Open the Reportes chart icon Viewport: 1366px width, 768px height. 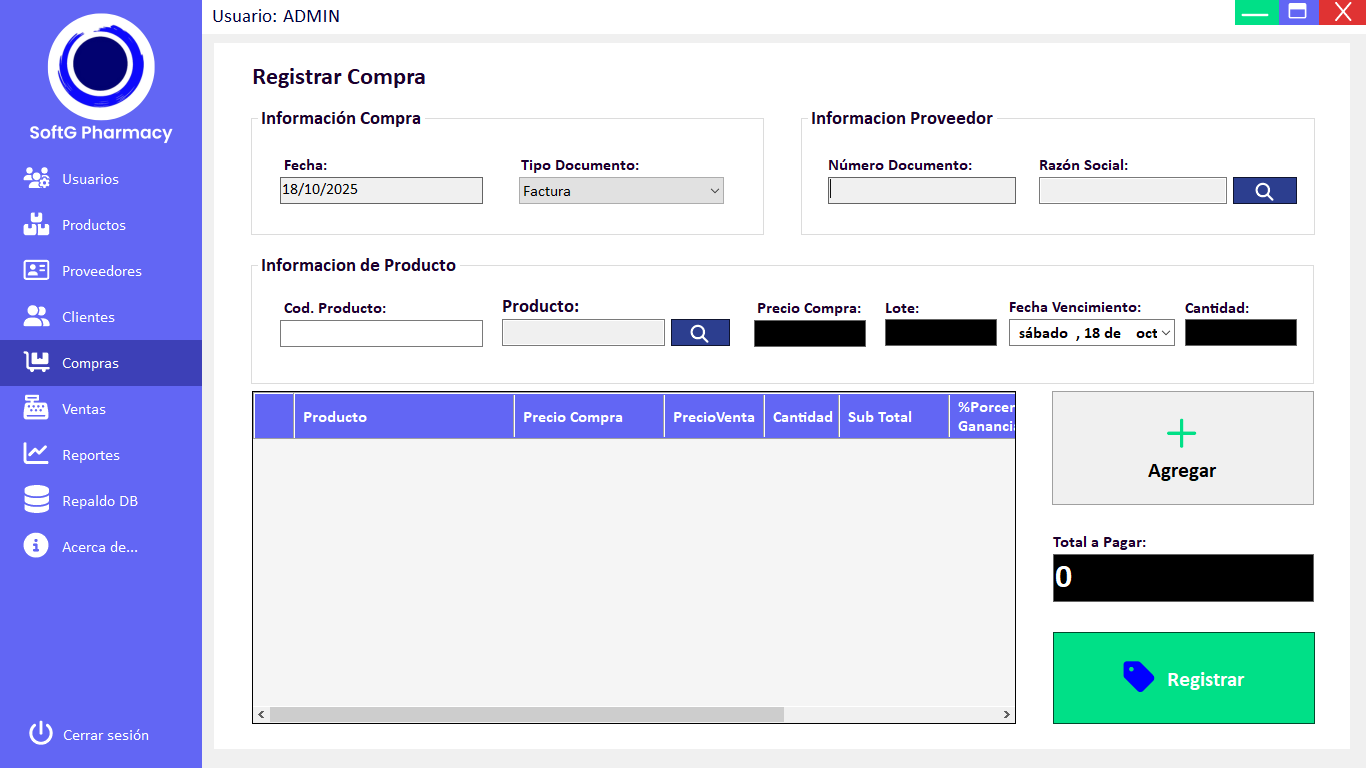pos(37,455)
